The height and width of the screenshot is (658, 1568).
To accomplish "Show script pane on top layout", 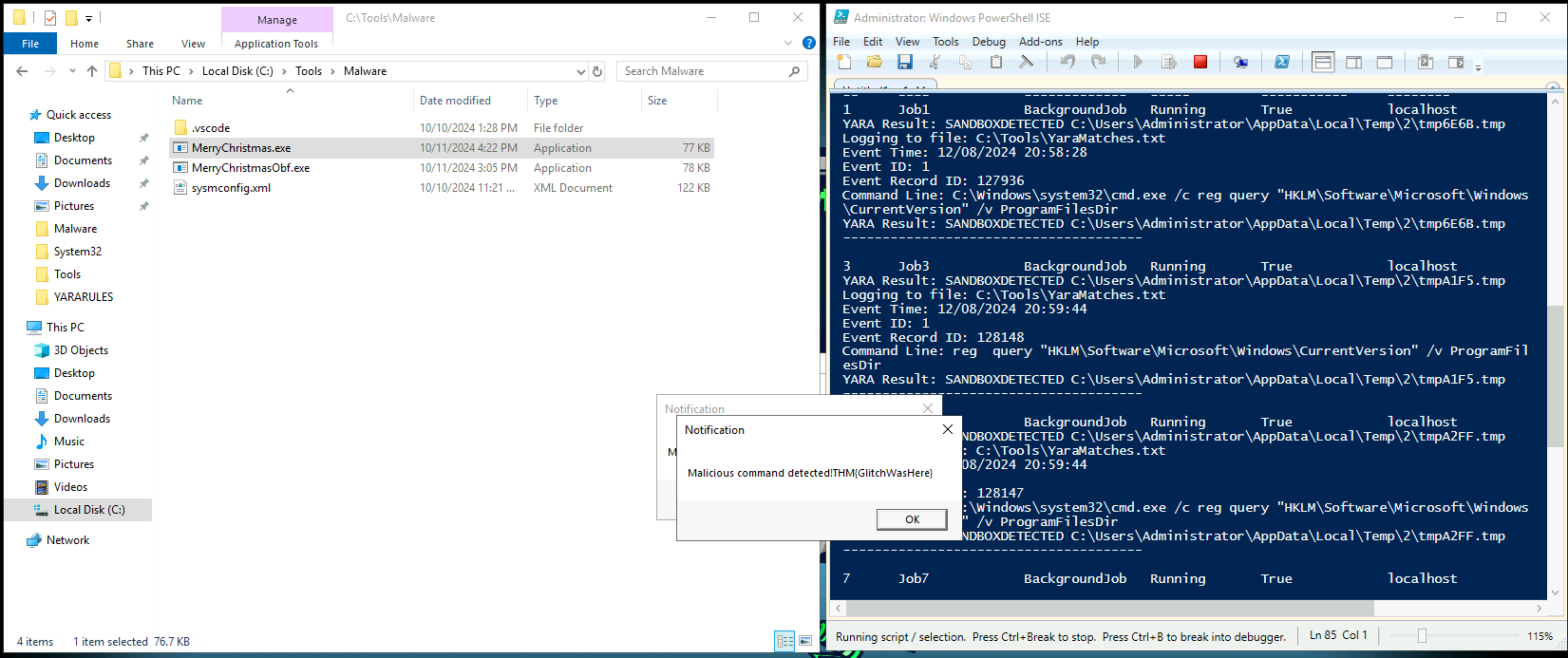I will (x=1323, y=62).
